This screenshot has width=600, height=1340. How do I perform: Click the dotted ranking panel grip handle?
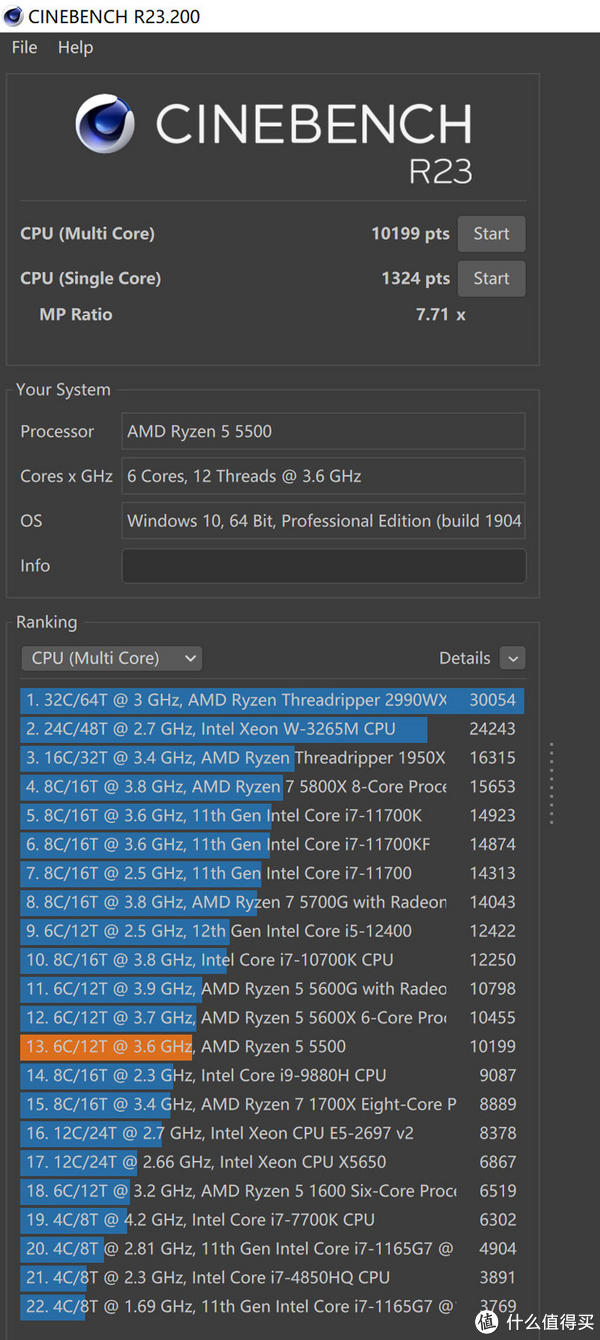[551, 783]
